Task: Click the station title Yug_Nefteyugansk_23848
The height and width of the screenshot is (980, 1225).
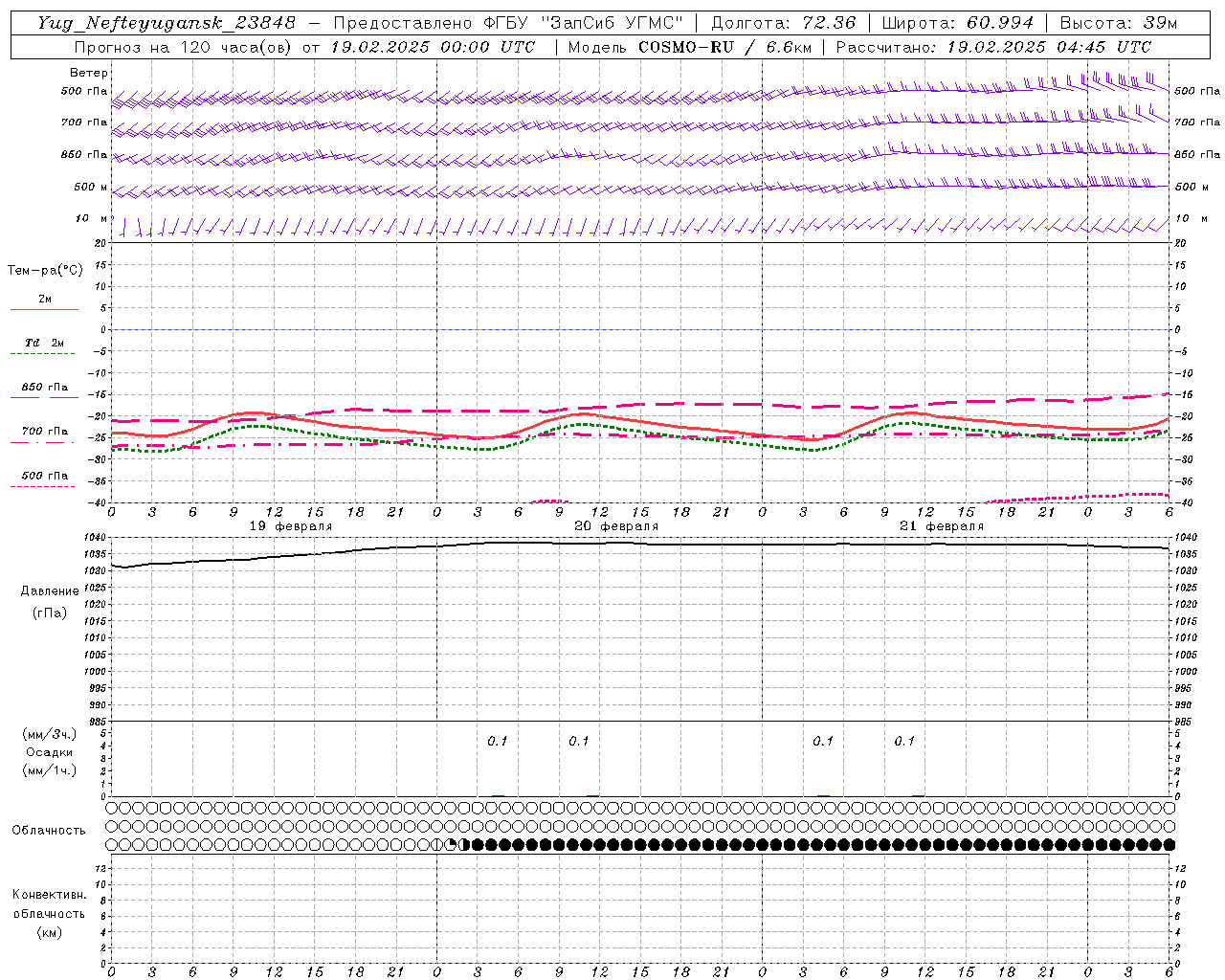Action: (x=167, y=23)
